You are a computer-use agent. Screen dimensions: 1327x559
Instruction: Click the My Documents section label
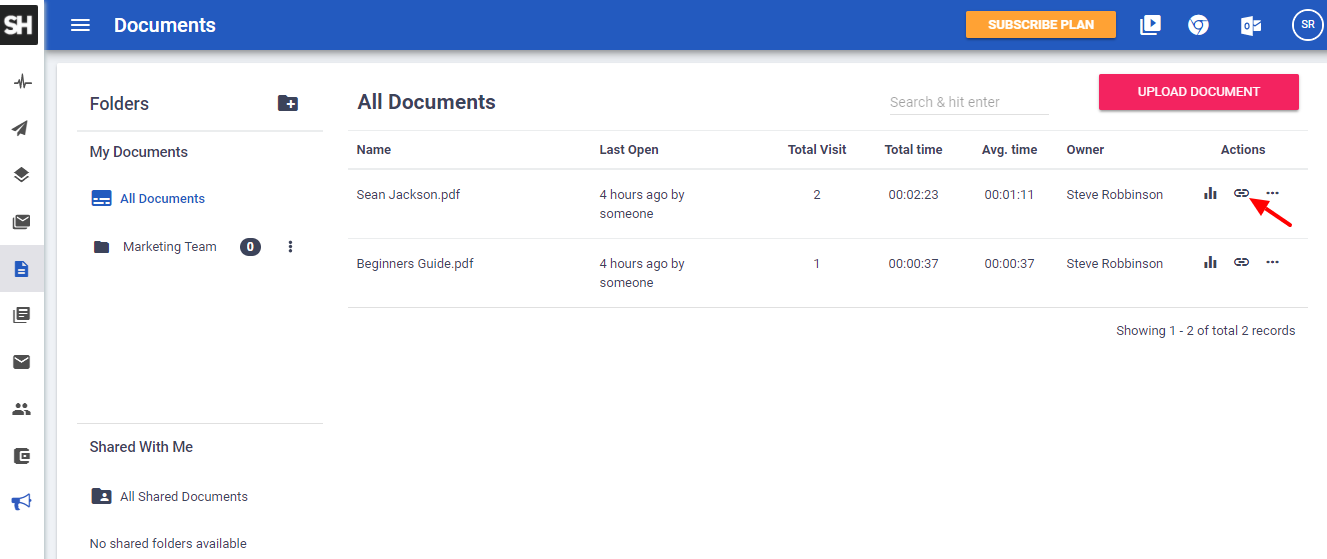coord(139,152)
